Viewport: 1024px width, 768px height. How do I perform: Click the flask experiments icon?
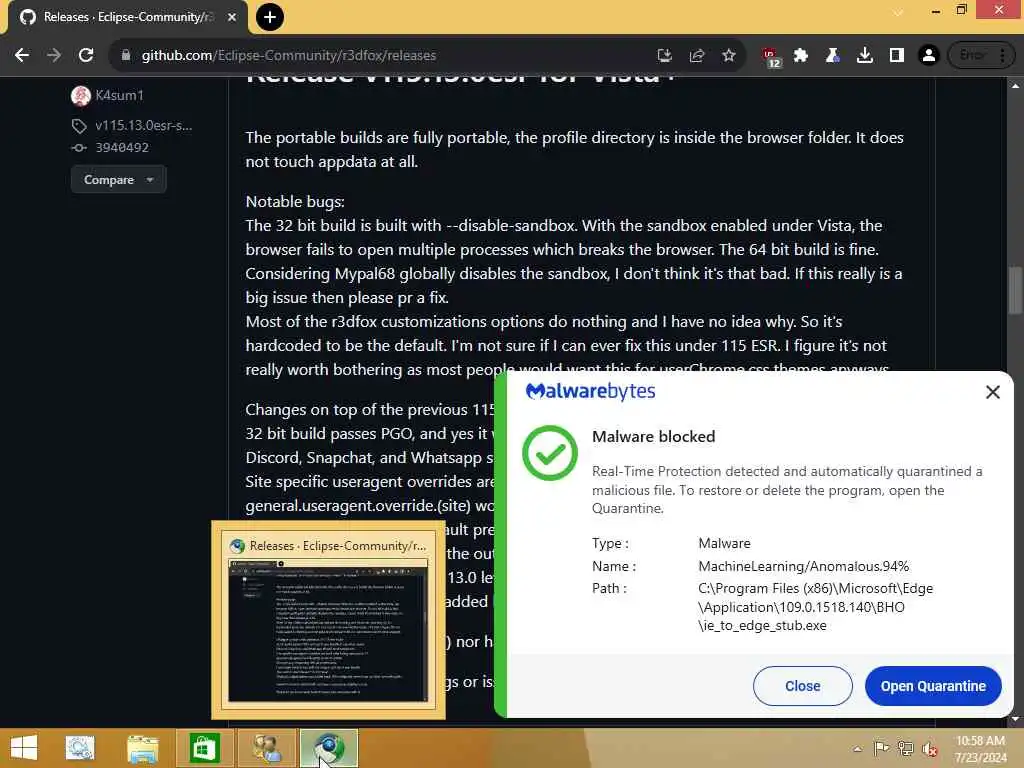pyautogui.click(x=833, y=56)
